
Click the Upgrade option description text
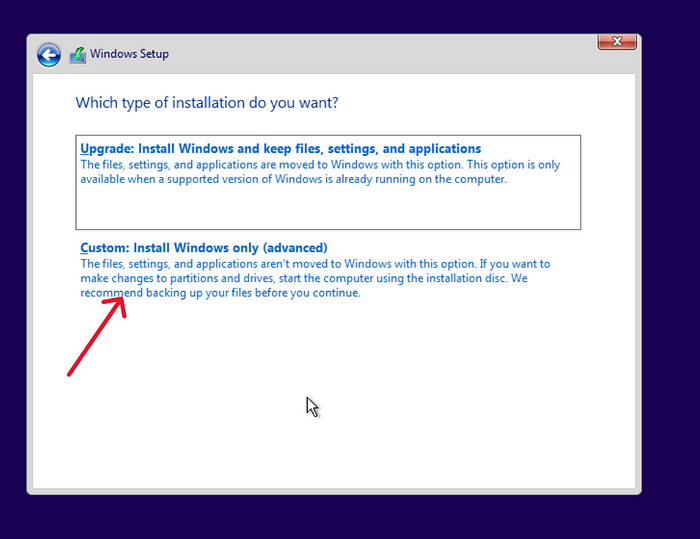pyautogui.click(x=320, y=172)
